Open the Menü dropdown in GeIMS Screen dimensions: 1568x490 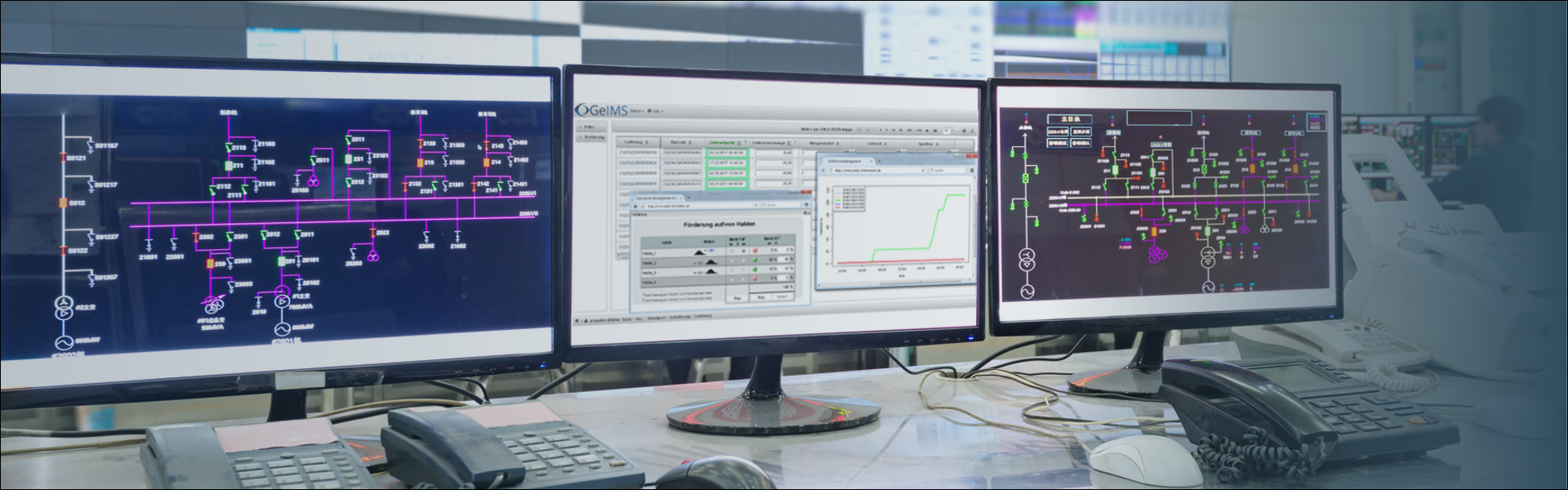tap(637, 111)
